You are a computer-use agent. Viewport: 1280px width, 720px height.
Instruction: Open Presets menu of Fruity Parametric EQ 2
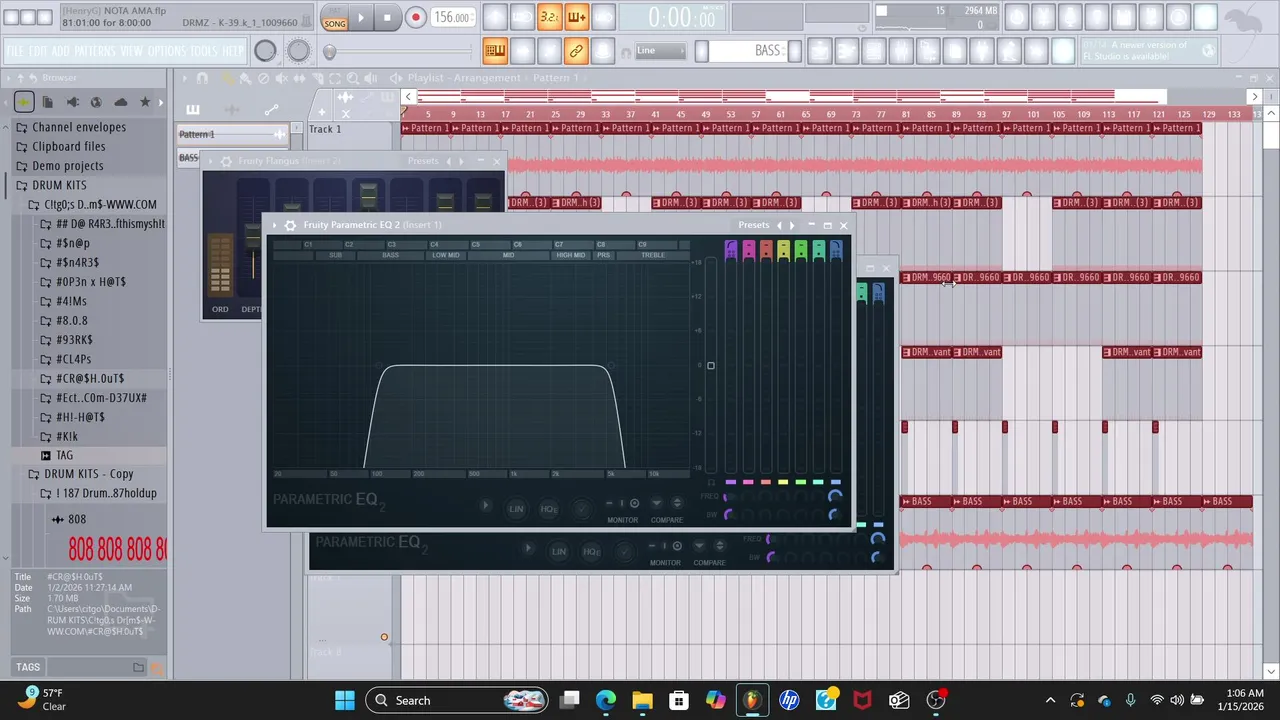754,225
